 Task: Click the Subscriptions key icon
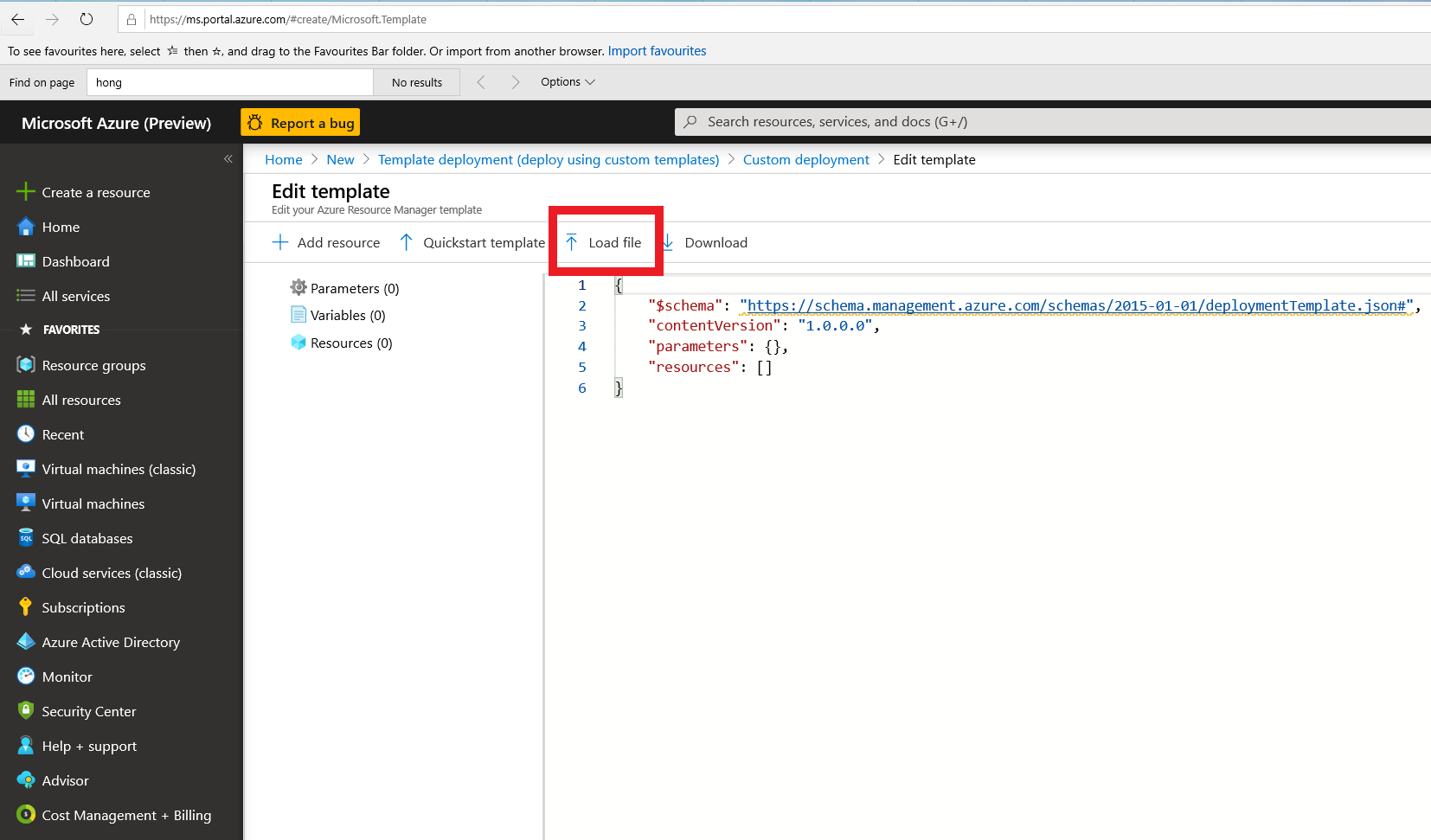tap(26, 607)
